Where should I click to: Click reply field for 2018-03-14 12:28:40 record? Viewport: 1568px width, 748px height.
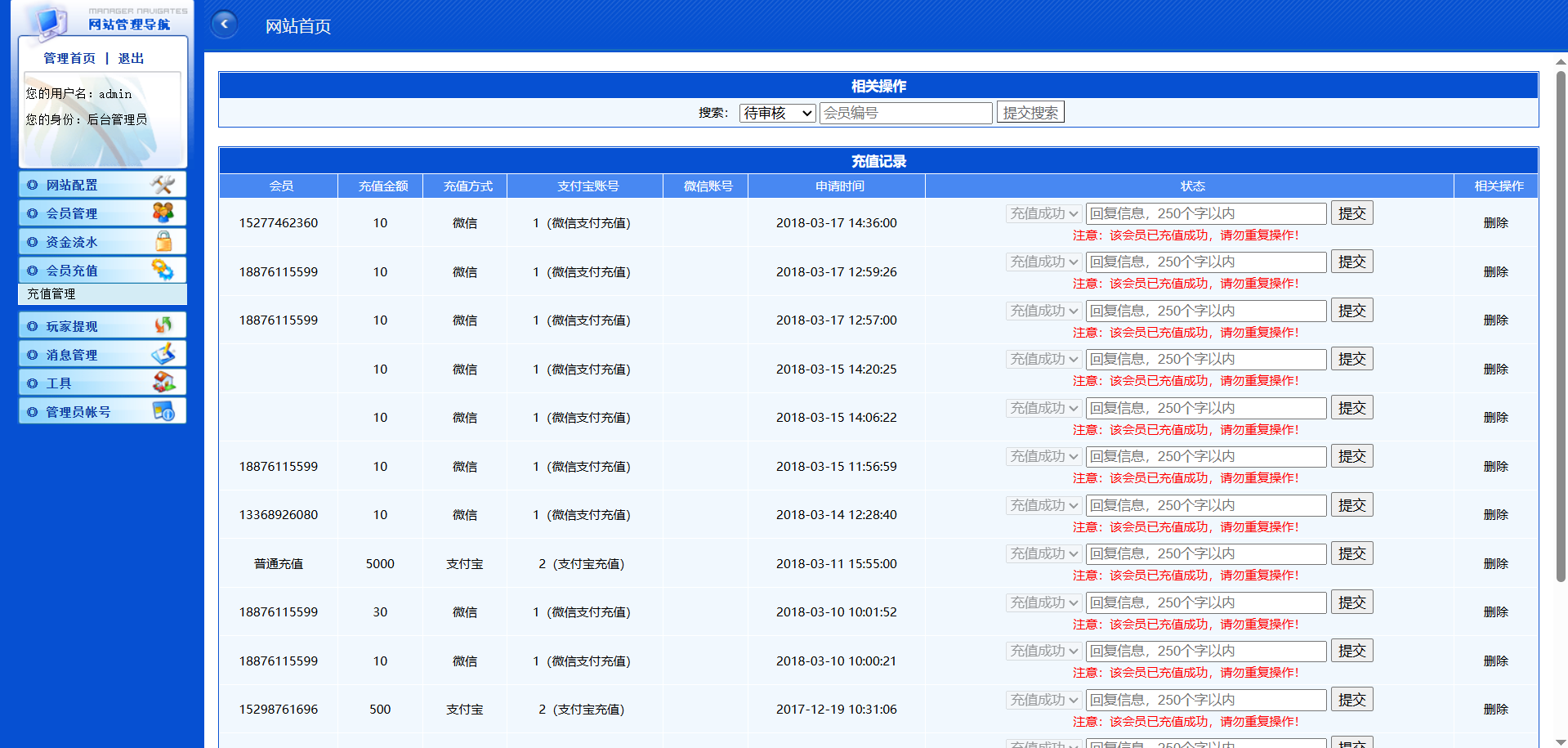click(x=1206, y=505)
